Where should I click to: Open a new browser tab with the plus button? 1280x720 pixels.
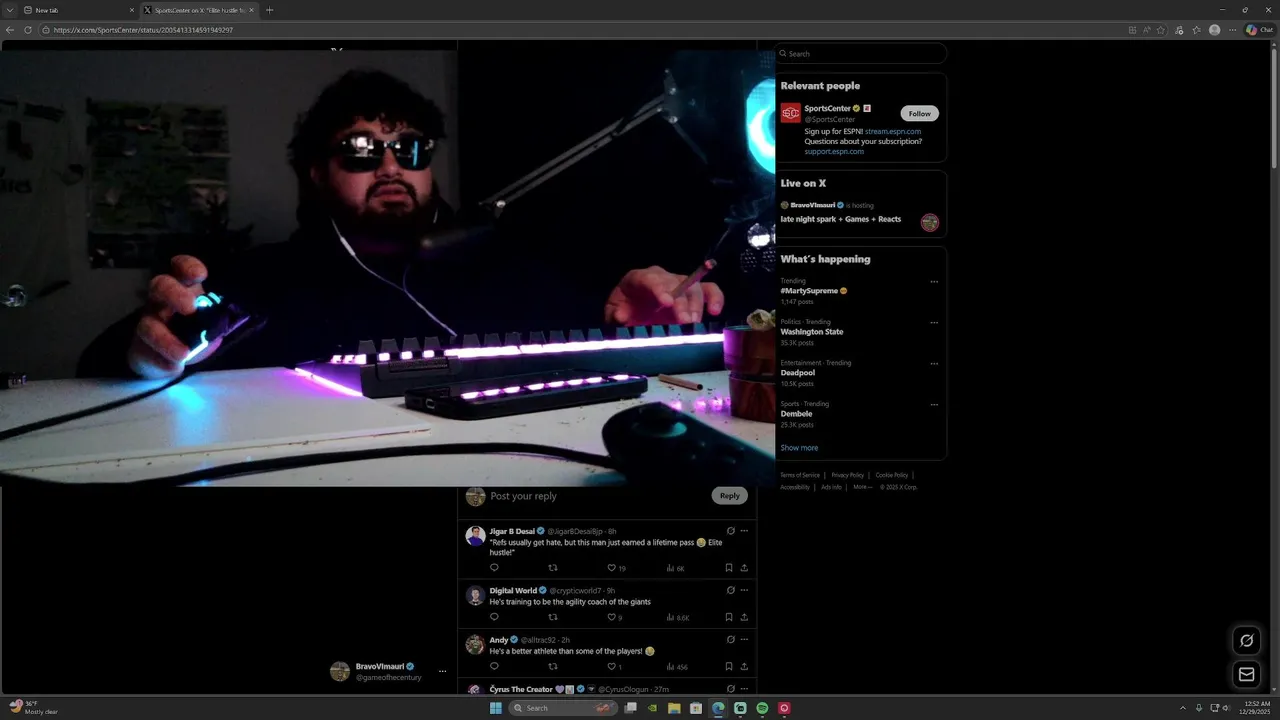click(x=270, y=10)
